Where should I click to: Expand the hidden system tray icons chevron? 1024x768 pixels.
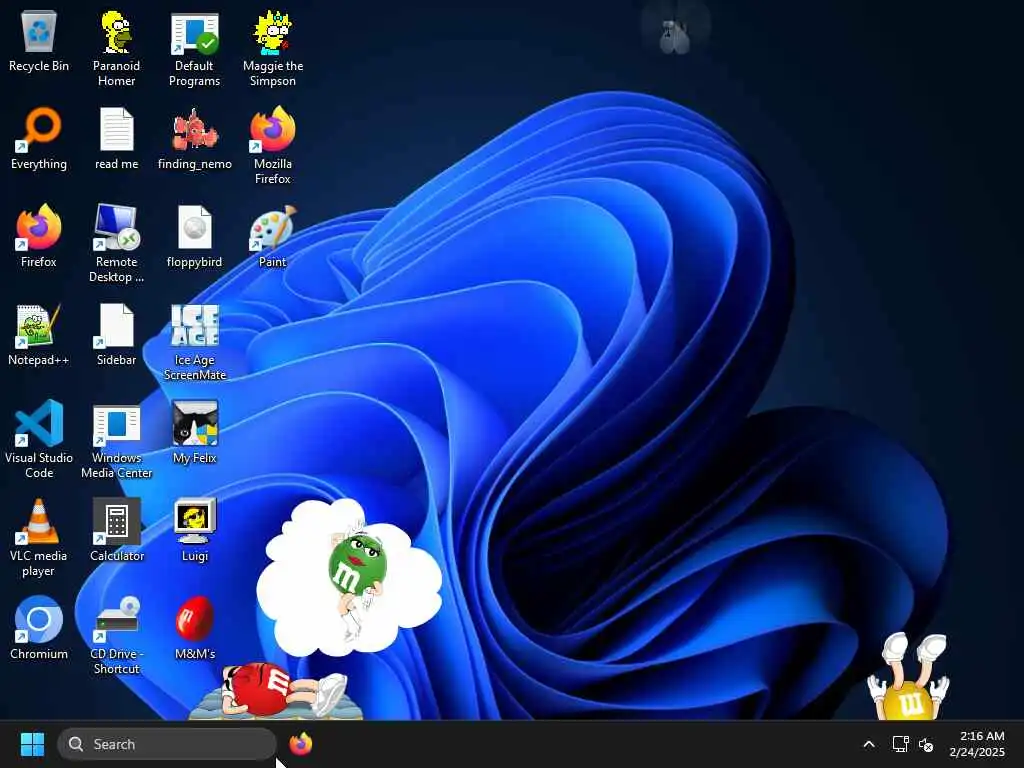[869, 744]
